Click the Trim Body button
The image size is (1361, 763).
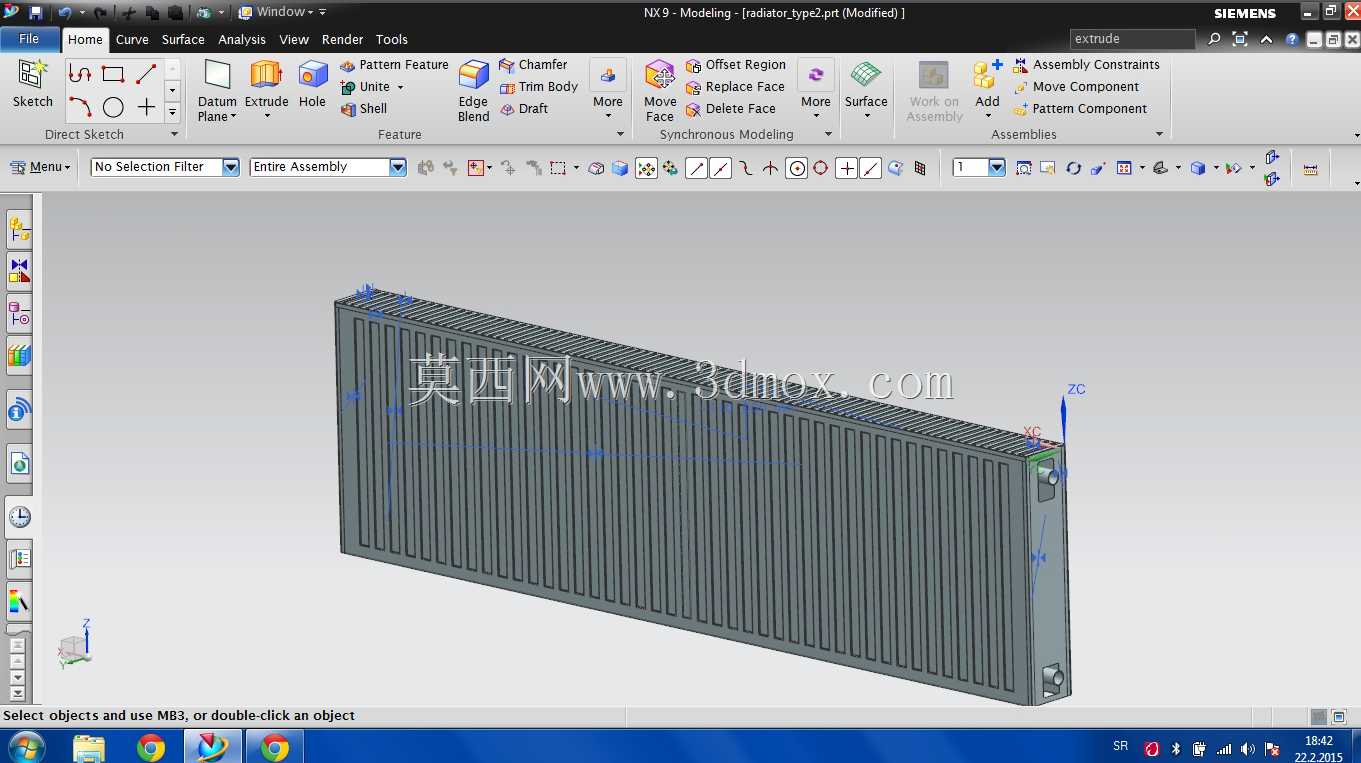[x=539, y=87]
